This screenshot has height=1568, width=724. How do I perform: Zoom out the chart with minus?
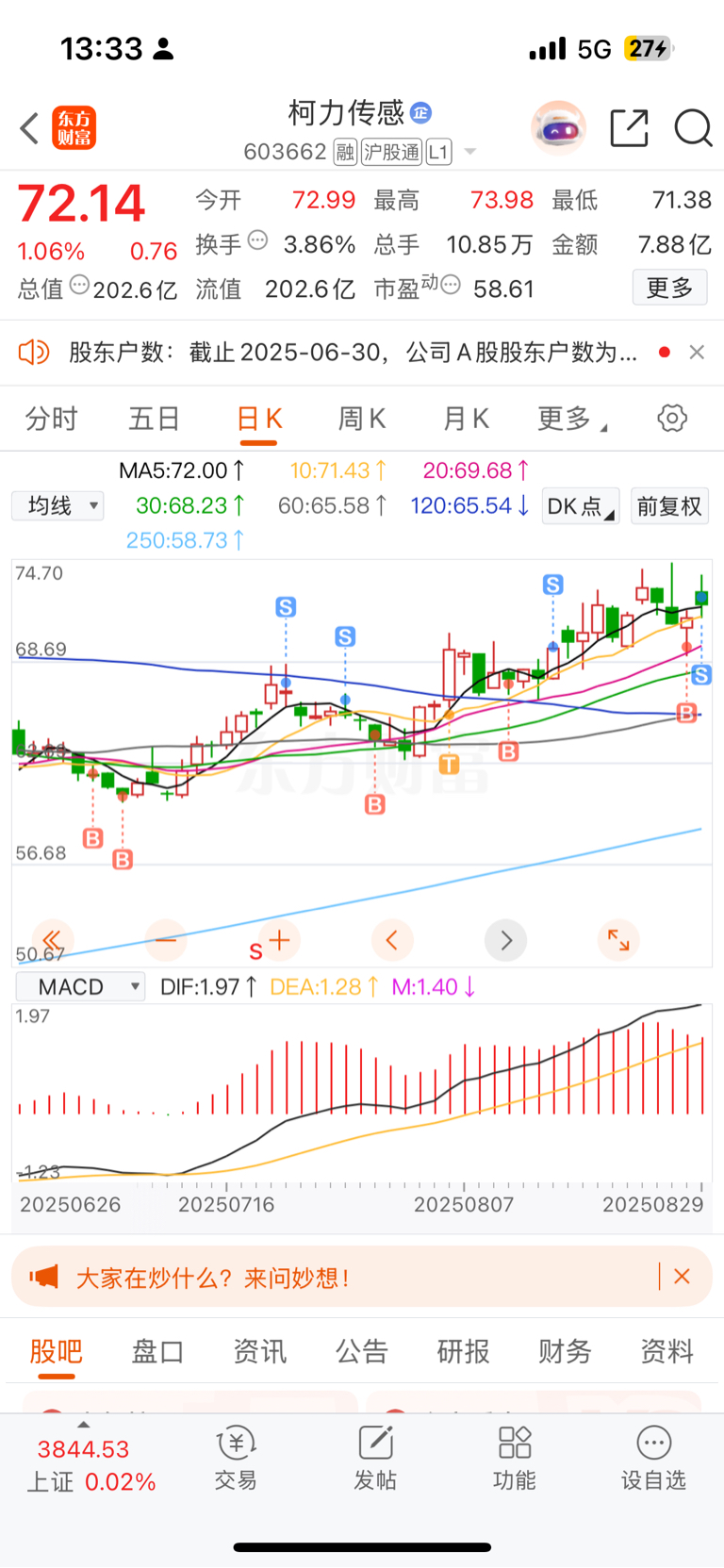pyautogui.click(x=166, y=940)
